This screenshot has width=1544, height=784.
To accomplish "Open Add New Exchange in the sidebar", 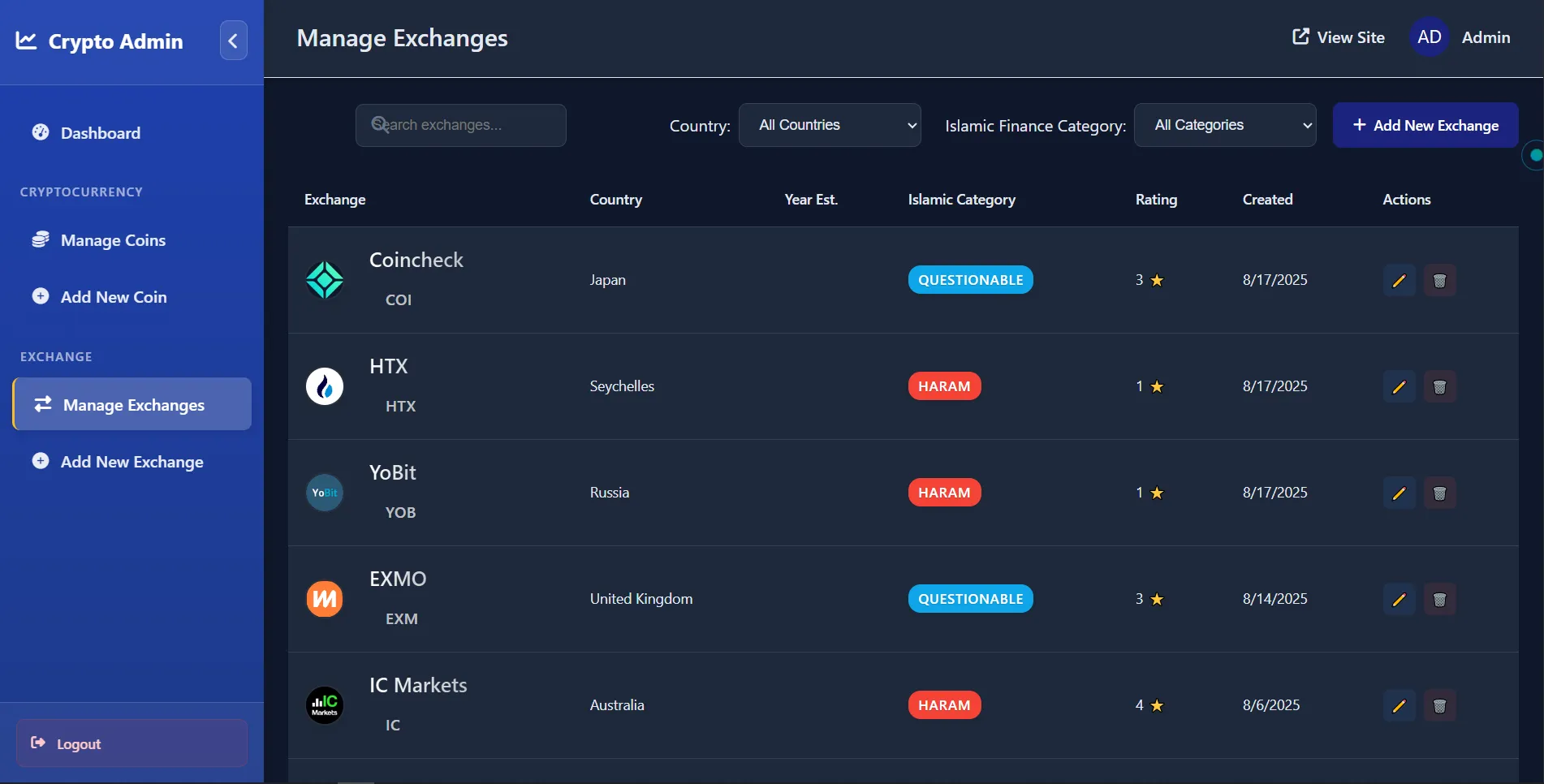I will (132, 462).
